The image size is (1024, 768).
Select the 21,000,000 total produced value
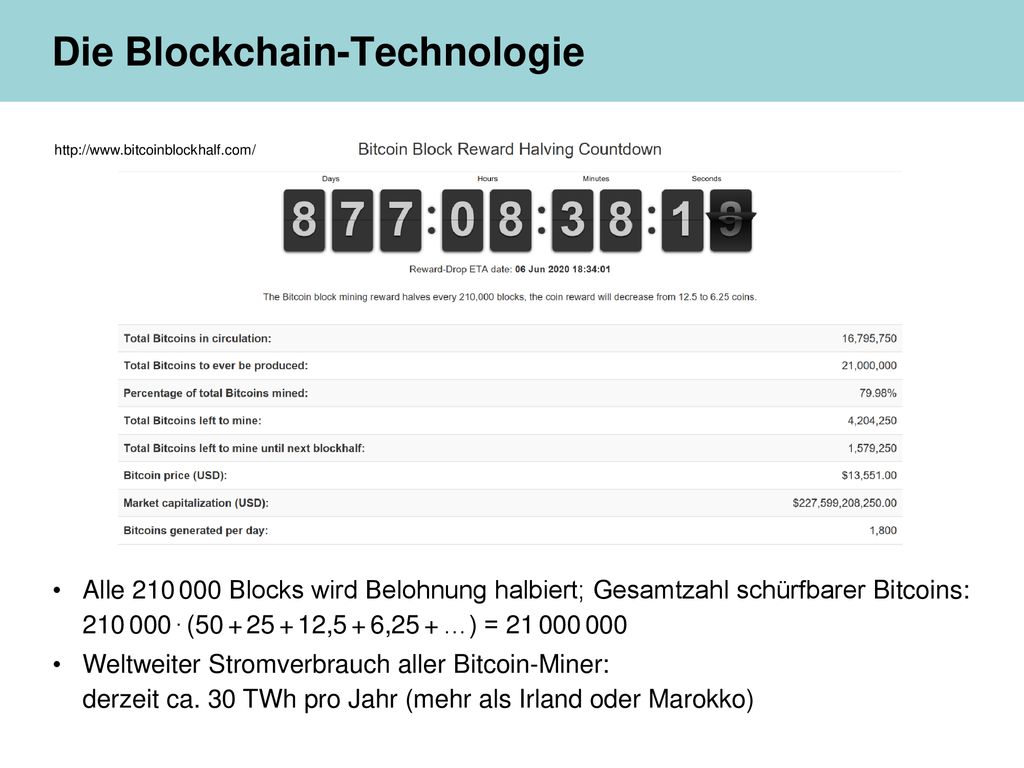click(x=869, y=366)
